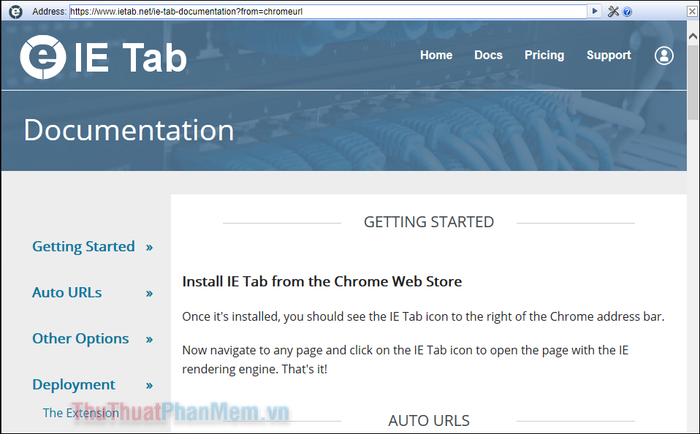Image resolution: width=700 pixels, height=434 pixels.
Task: Open The Extension sub-link under Deployment
Action: [81, 413]
